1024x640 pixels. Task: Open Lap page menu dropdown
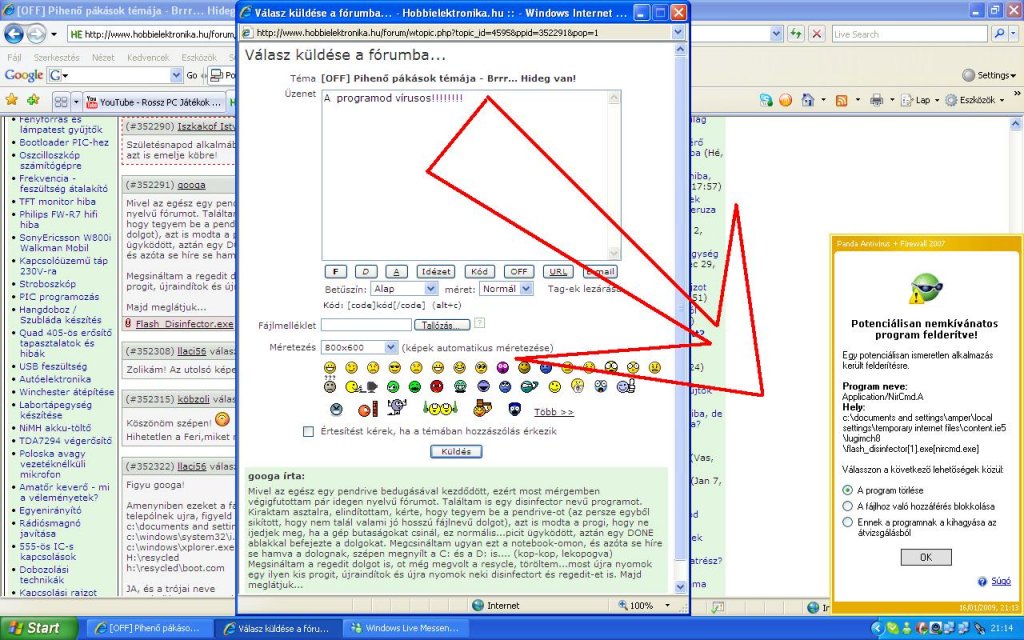(x=921, y=100)
